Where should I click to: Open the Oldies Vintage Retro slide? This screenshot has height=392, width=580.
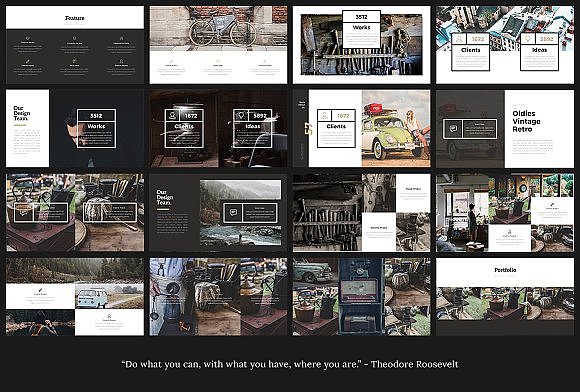[505, 129]
